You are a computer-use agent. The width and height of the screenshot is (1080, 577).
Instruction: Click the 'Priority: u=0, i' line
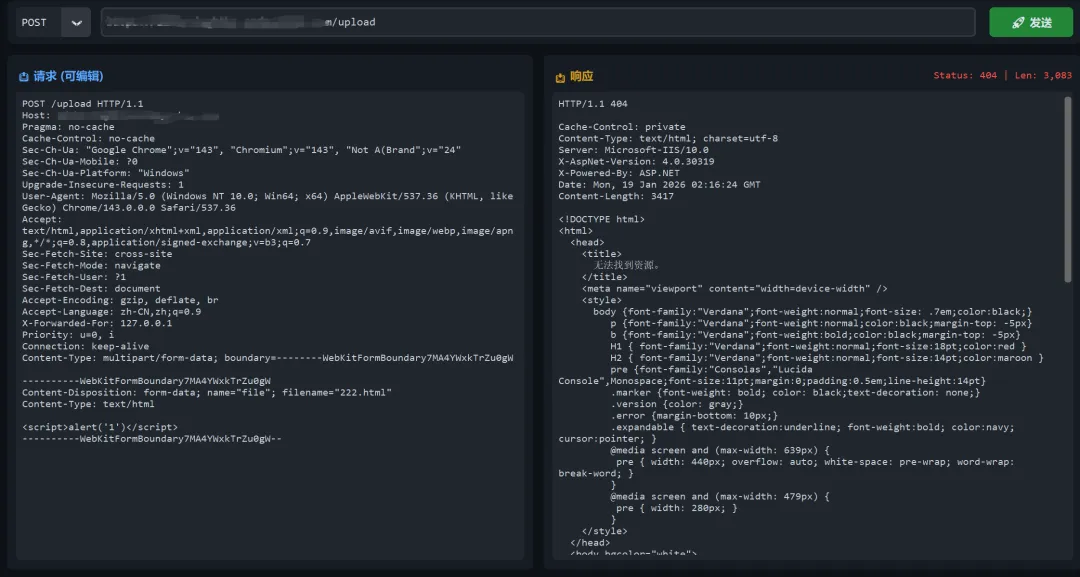click(x=68, y=335)
